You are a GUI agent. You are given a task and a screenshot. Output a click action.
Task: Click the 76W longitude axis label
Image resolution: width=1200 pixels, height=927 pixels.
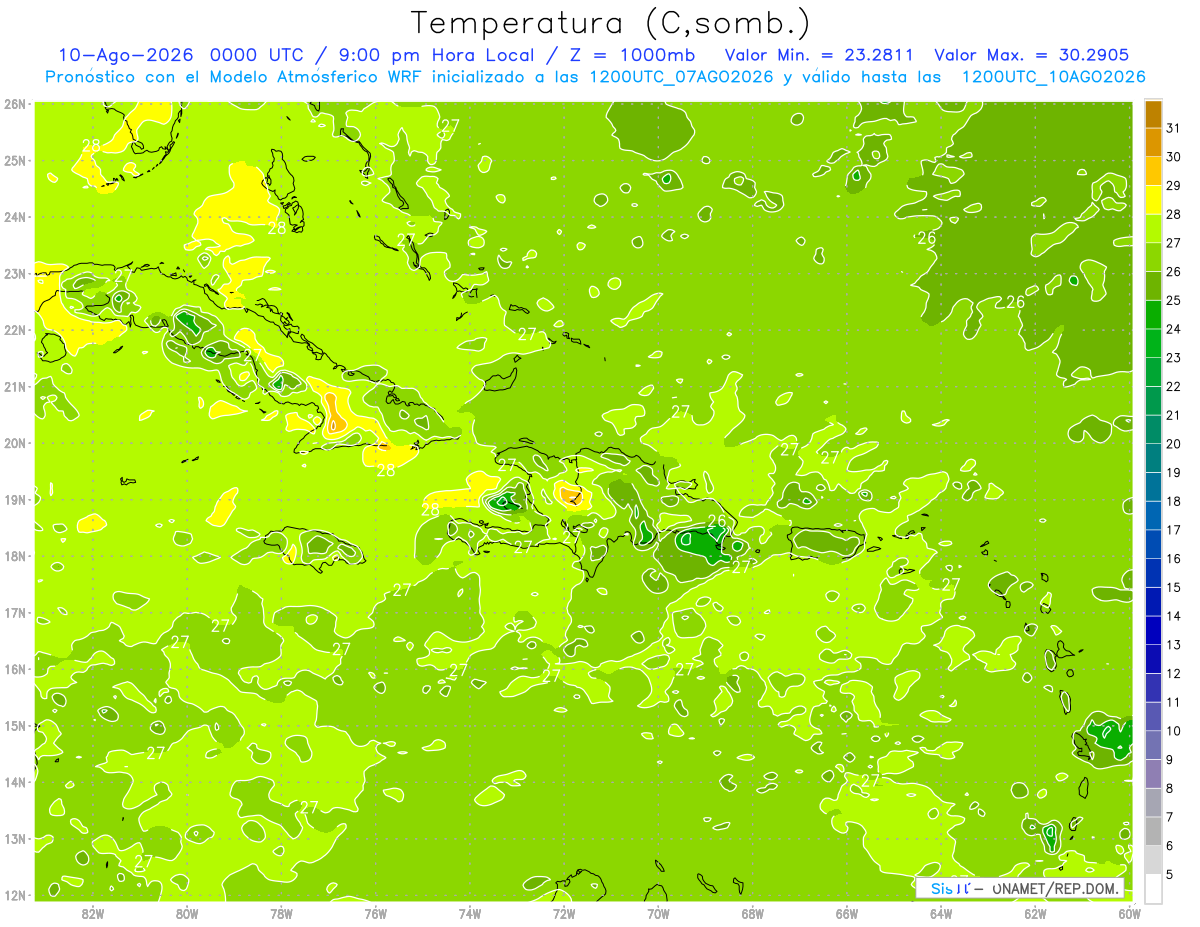(376, 913)
